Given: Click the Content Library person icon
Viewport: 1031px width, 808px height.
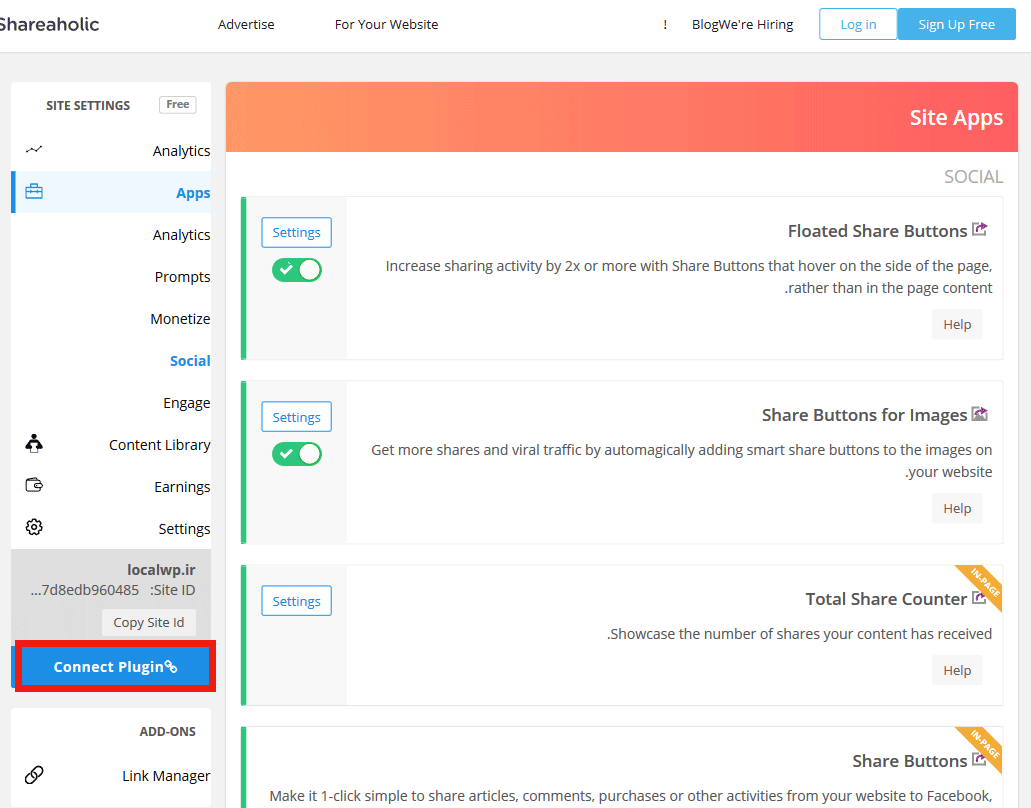Looking at the screenshot, I should [34, 444].
